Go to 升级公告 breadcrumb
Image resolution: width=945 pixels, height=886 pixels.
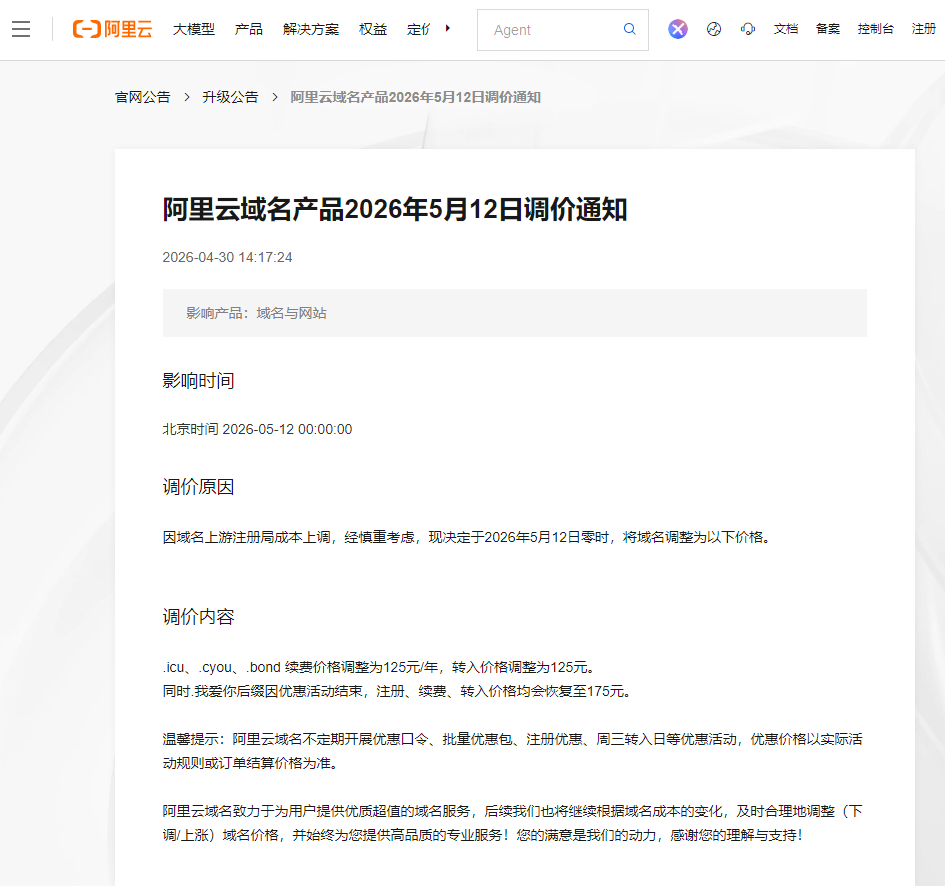(x=230, y=97)
